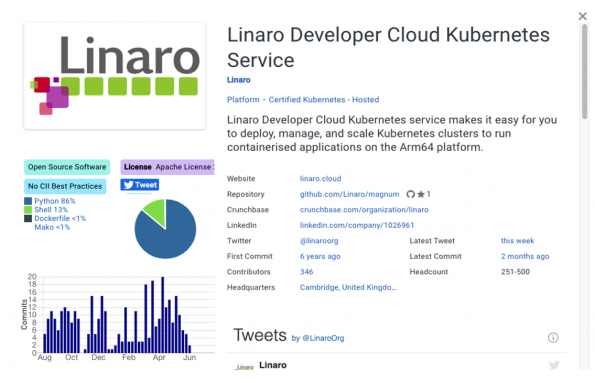Click the Twitter bird icon on the tweet
Screen dimensions: 595x383
tap(554, 365)
